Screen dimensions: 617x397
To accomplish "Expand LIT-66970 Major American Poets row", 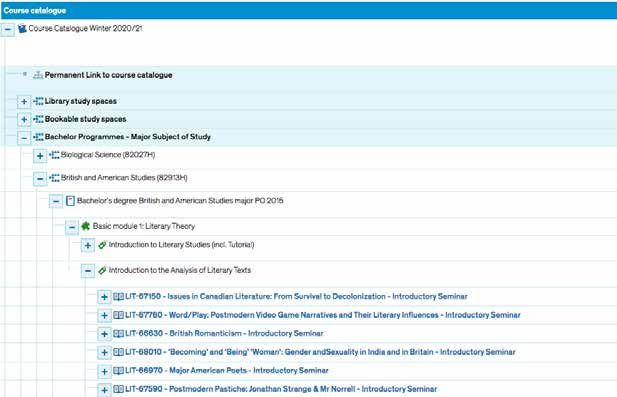I will click(104, 371).
